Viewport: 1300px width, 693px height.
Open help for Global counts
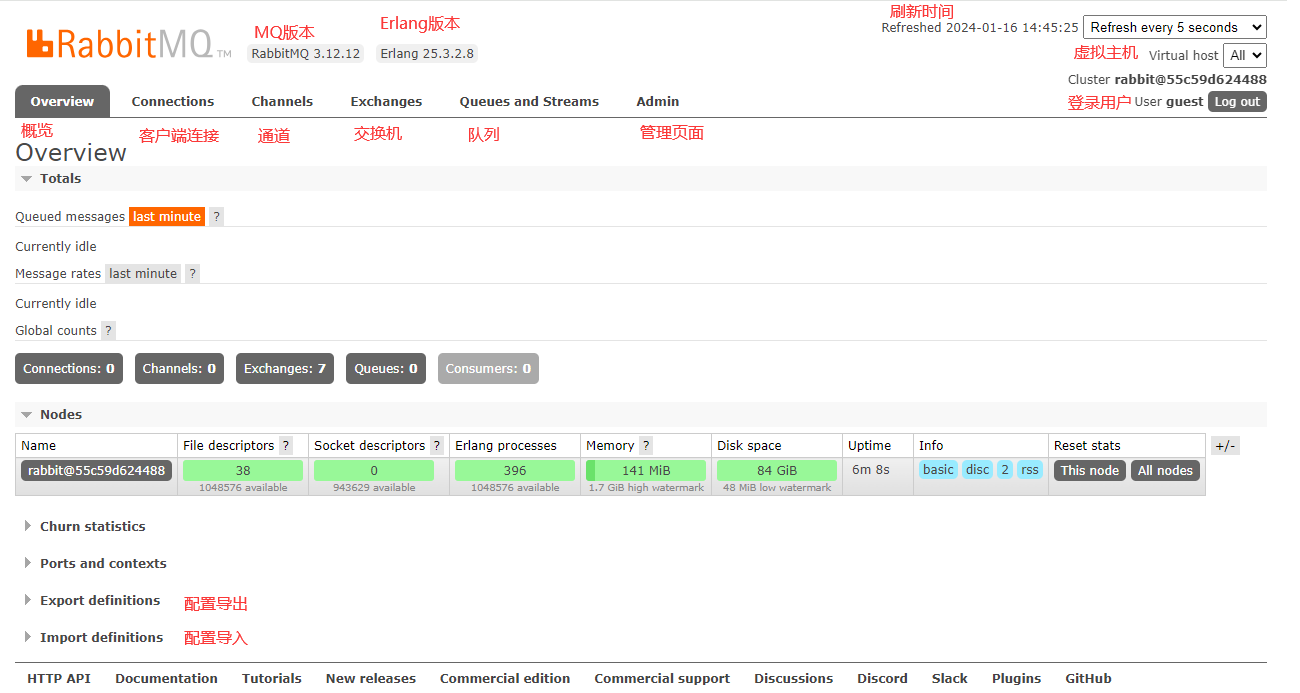click(108, 331)
